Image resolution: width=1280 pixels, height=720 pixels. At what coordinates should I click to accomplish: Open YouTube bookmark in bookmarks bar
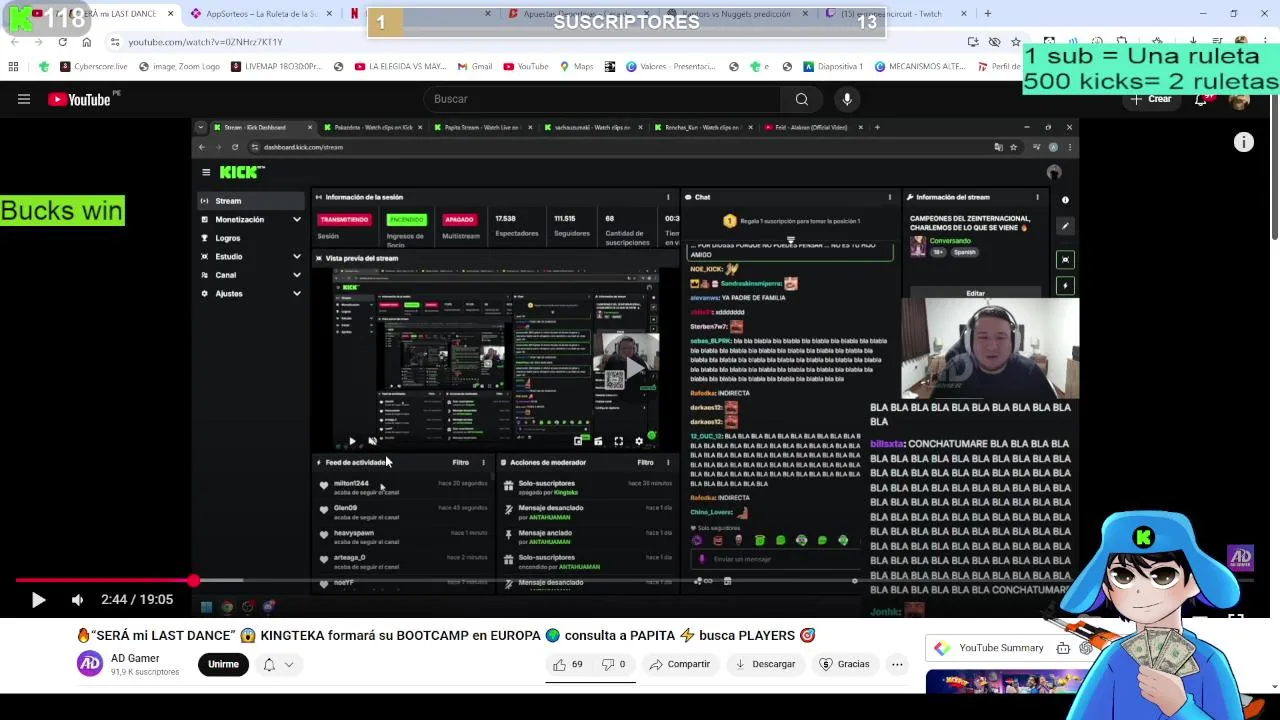coord(526,67)
